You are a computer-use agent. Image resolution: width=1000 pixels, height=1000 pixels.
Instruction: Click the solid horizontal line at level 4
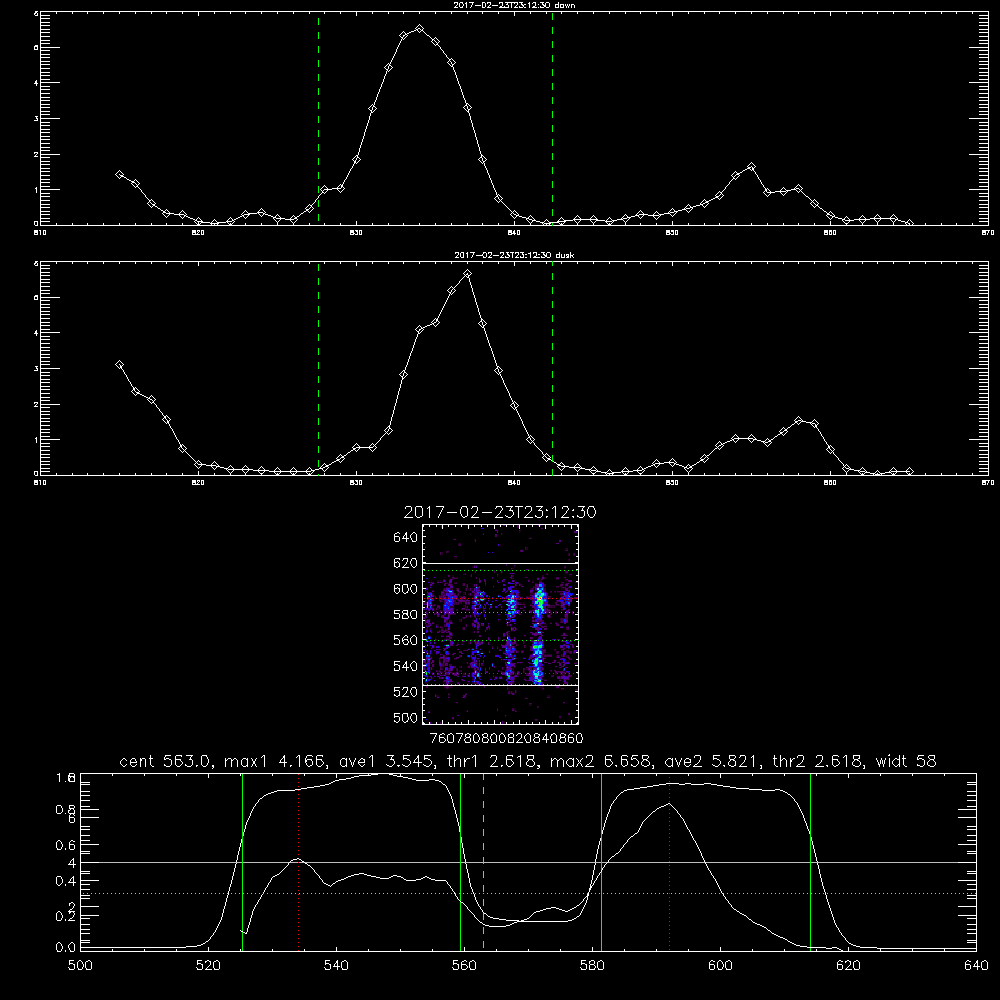tap(528, 862)
